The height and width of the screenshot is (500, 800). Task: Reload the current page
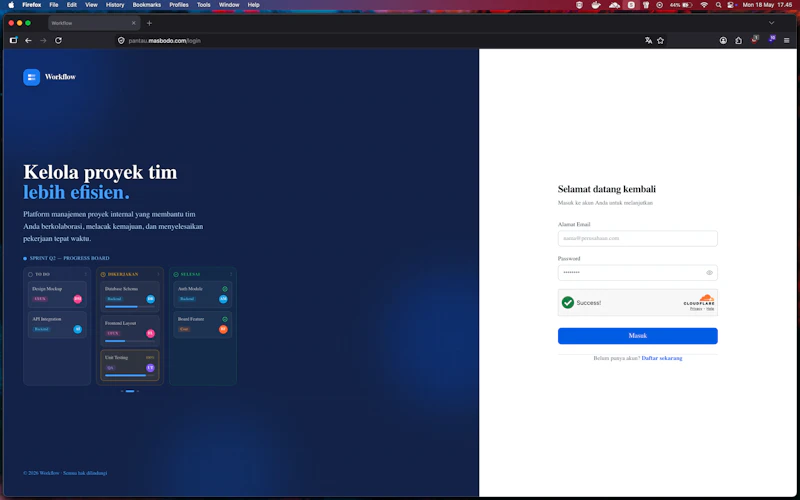58,40
